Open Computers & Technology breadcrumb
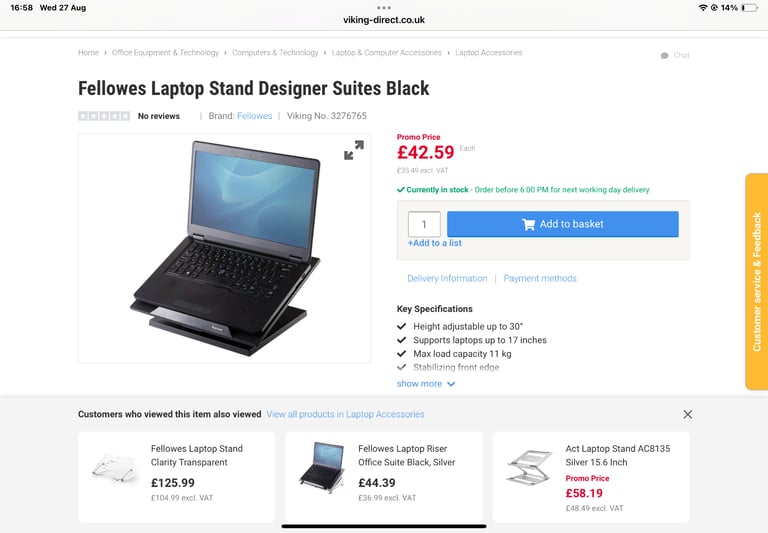Viewport: 768px width, 533px height. click(x=275, y=53)
